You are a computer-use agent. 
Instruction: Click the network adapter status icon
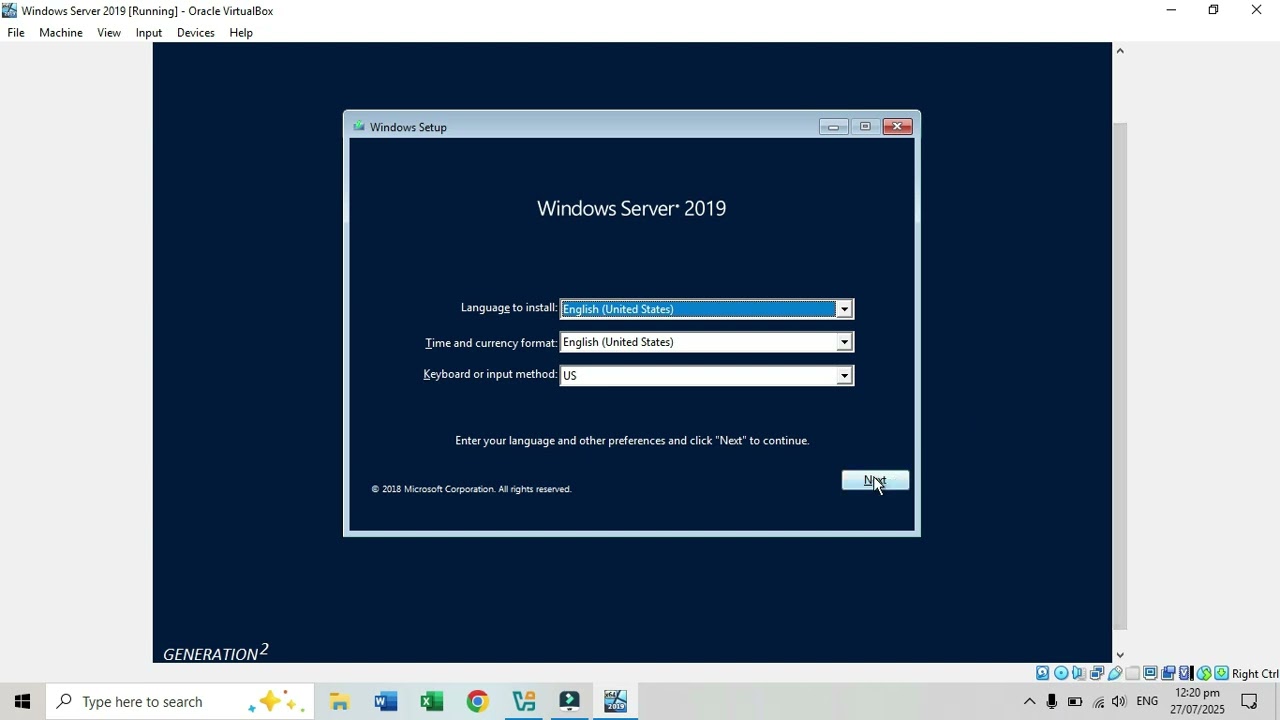1096,673
